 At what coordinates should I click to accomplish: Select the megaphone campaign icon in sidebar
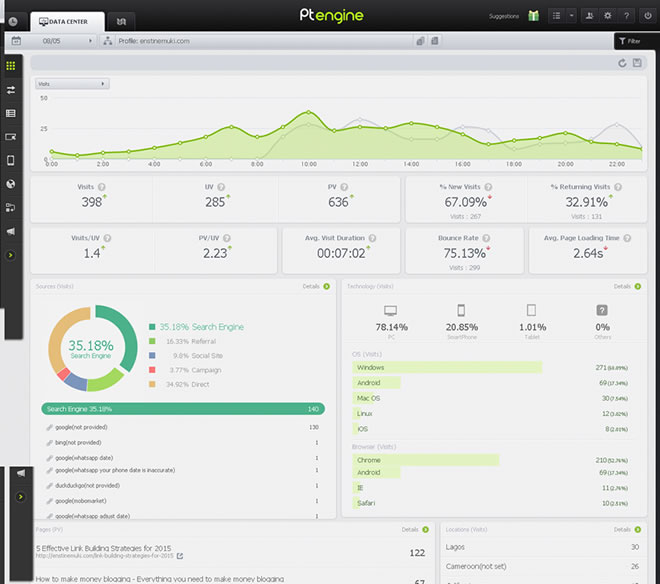(11, 231)
